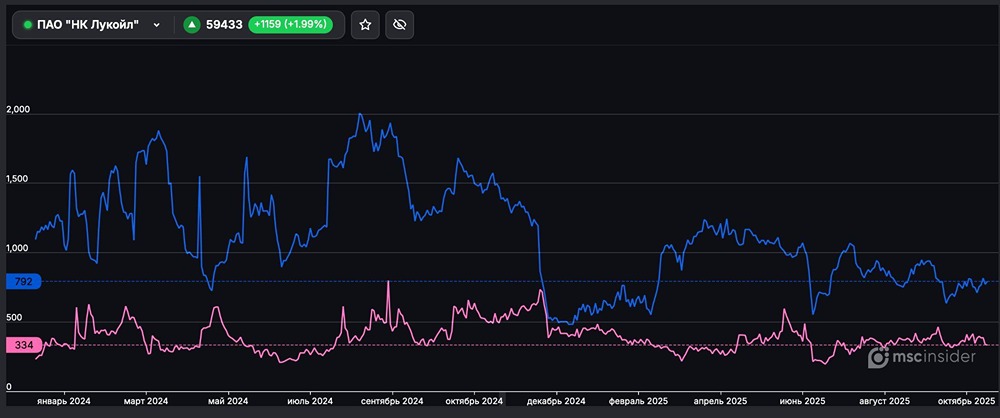Toggle the crossed-out eye visibility icon
The height and width of the screenshot is (418, 1000).
click(x=400, y=25)
